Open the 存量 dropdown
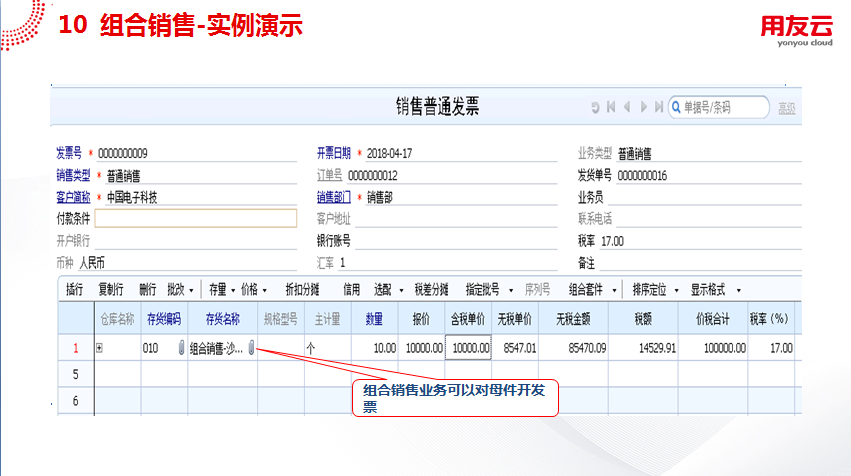This screenshot has width=851, height=476. point(233,291)
